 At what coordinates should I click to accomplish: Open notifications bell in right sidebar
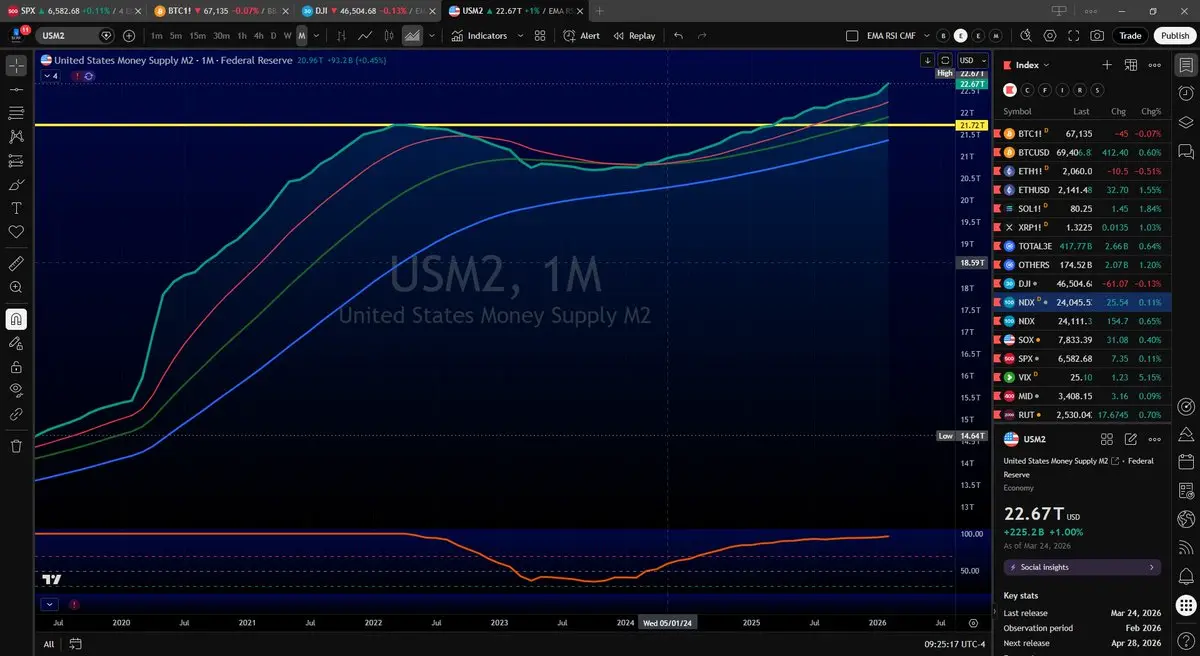coord(1186,577)
